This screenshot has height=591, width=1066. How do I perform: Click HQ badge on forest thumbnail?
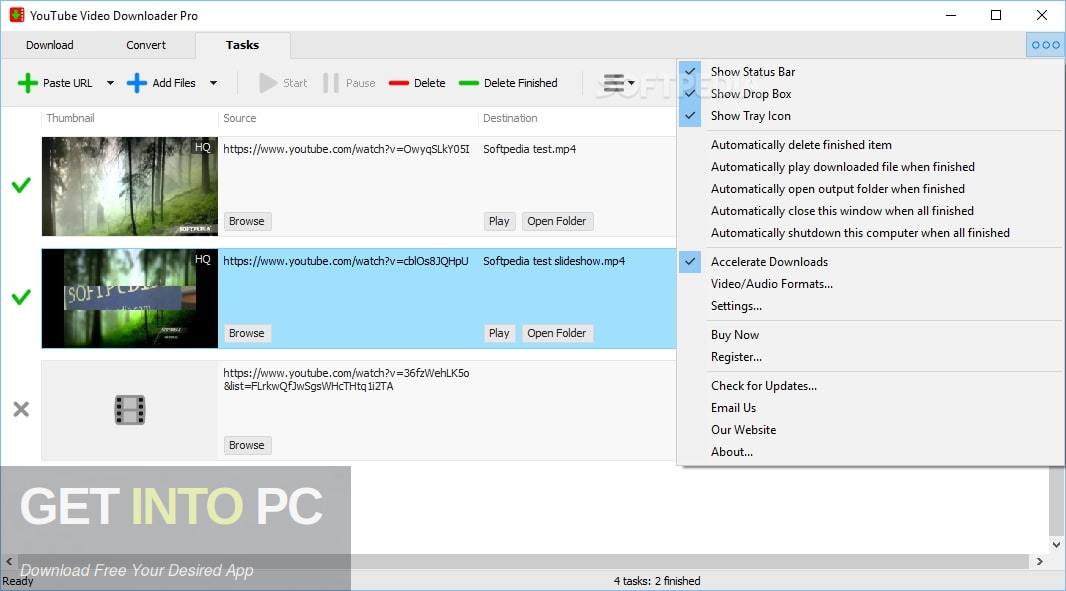[203, 147]
